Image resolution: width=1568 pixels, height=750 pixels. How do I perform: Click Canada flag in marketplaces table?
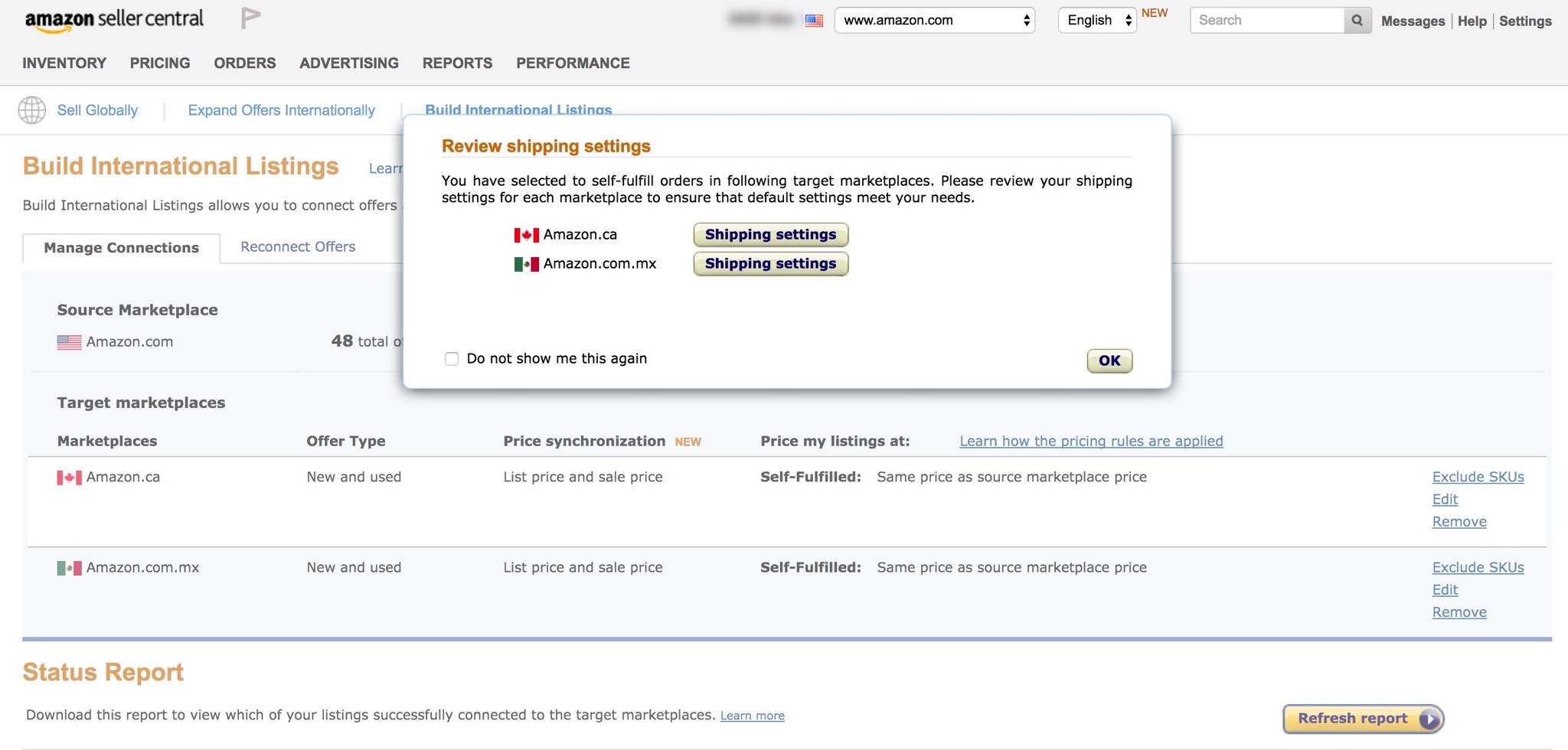pos(69,478)
